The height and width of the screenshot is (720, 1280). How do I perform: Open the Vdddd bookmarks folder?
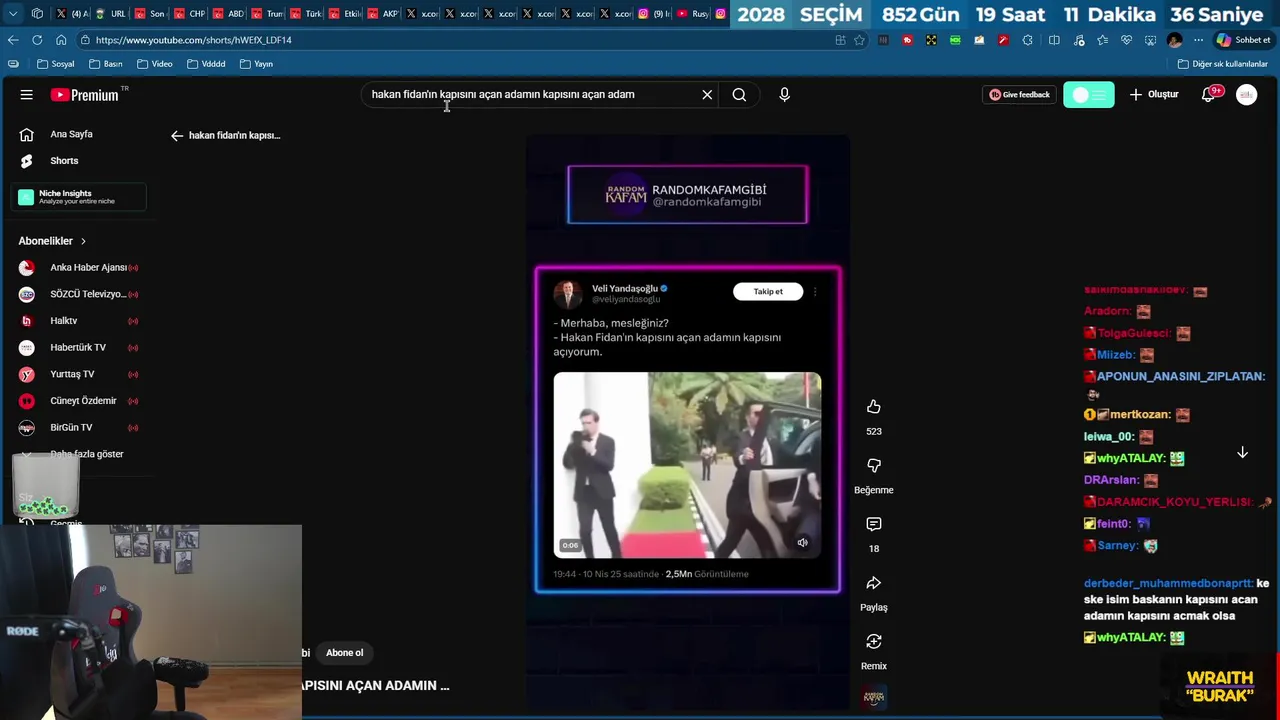[x=206, y=64]
